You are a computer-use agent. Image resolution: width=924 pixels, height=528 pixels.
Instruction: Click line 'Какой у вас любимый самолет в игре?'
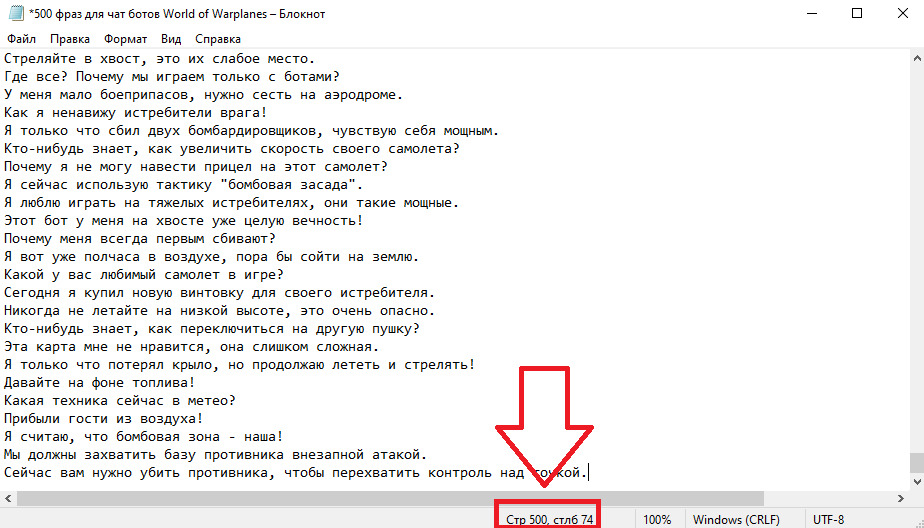tap(144, 275)
